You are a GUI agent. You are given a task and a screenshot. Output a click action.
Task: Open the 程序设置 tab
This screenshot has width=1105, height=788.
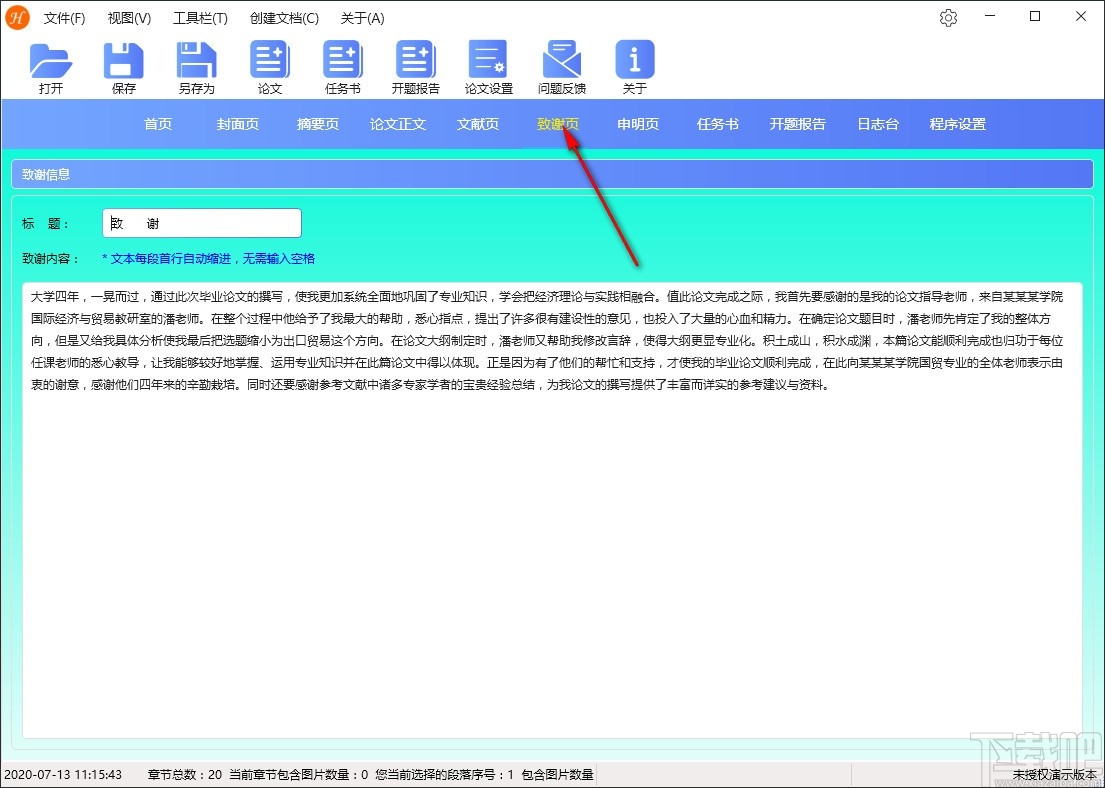(957, 124)
